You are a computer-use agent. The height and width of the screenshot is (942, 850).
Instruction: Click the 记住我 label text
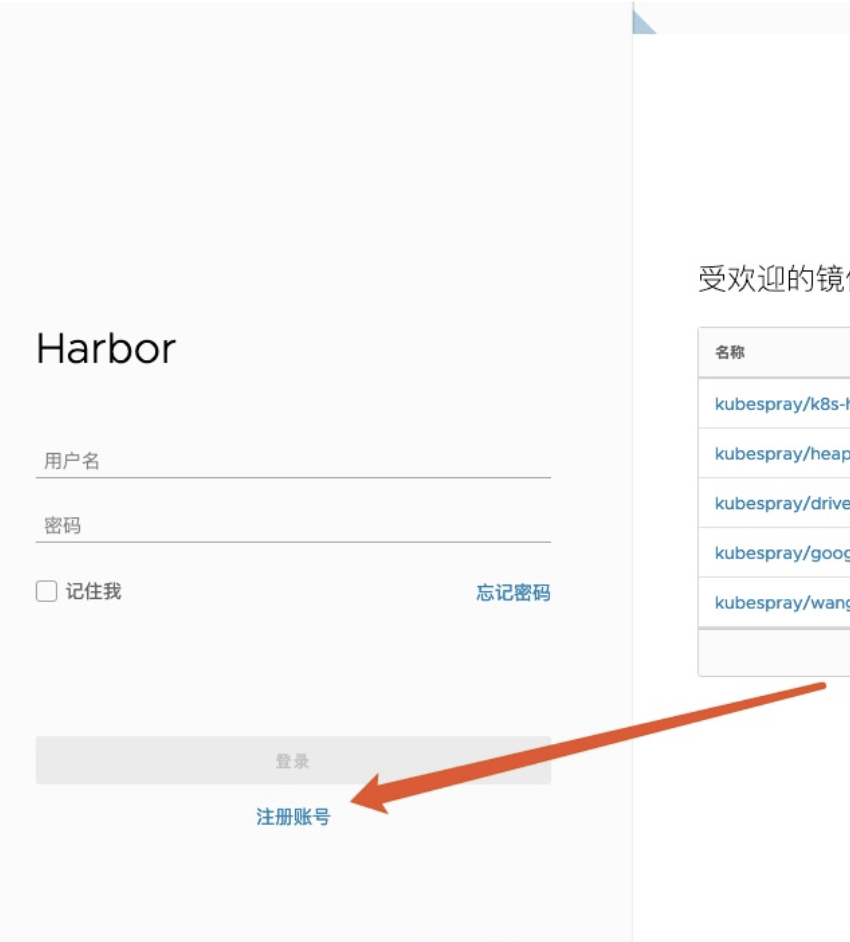(x=93, y=591)
